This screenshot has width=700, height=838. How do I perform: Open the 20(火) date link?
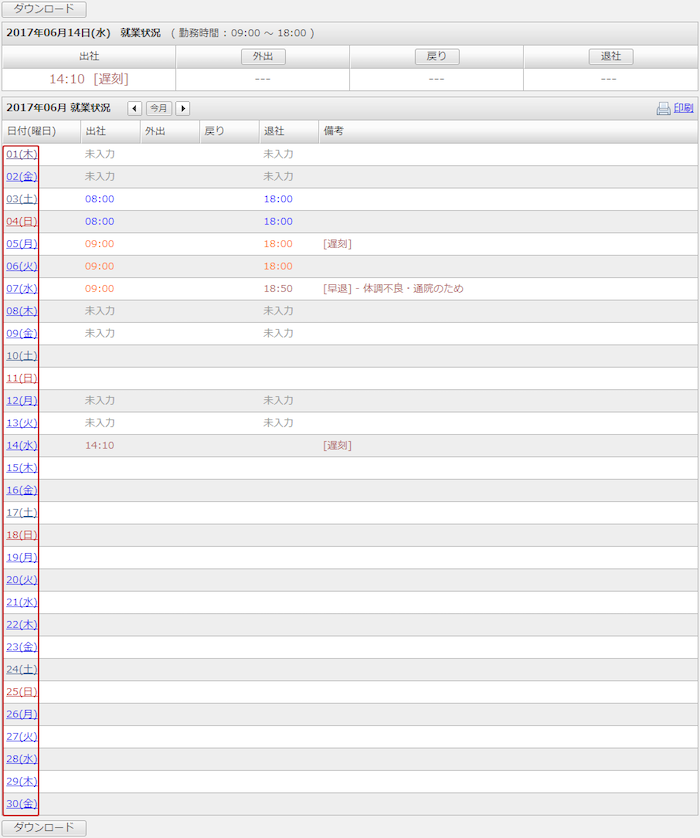(x=21, y=579)
